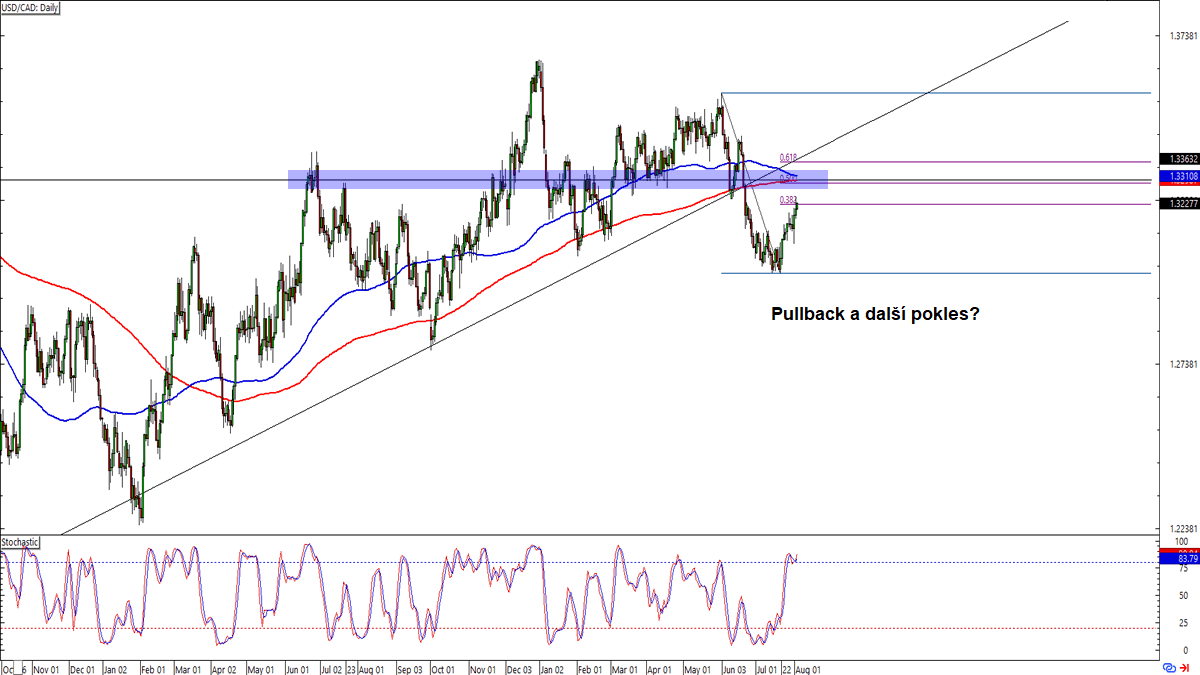This screenshot has height=675, width=1200.
Task: Click the Aug 01 date at axis end
Action: click(x=807, y=668)
